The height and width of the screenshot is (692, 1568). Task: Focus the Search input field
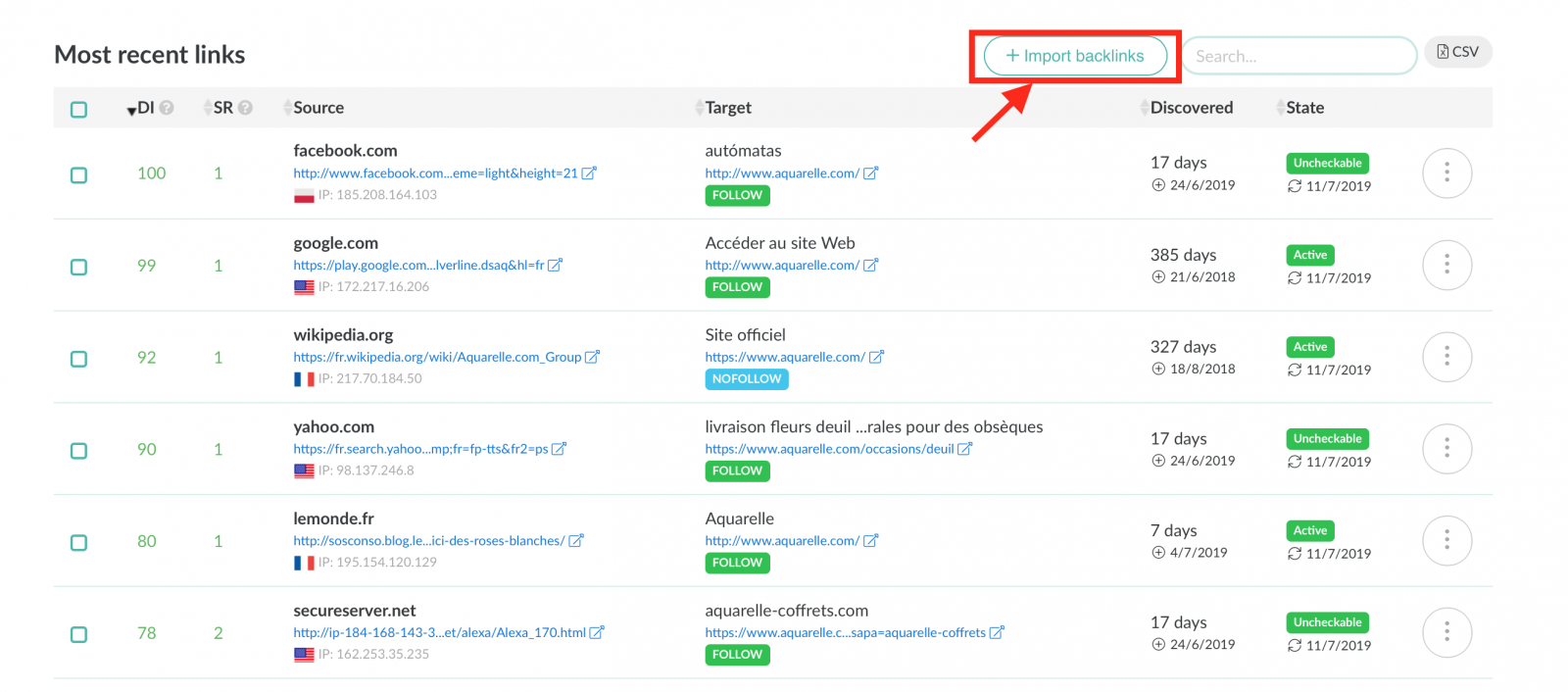point(1299,56)
